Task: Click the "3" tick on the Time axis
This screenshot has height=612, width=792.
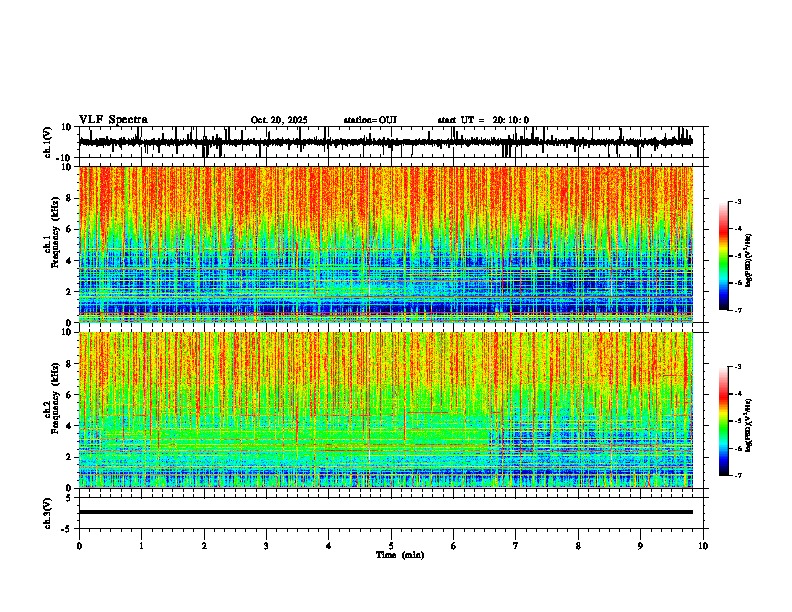Action: point(266,546)
